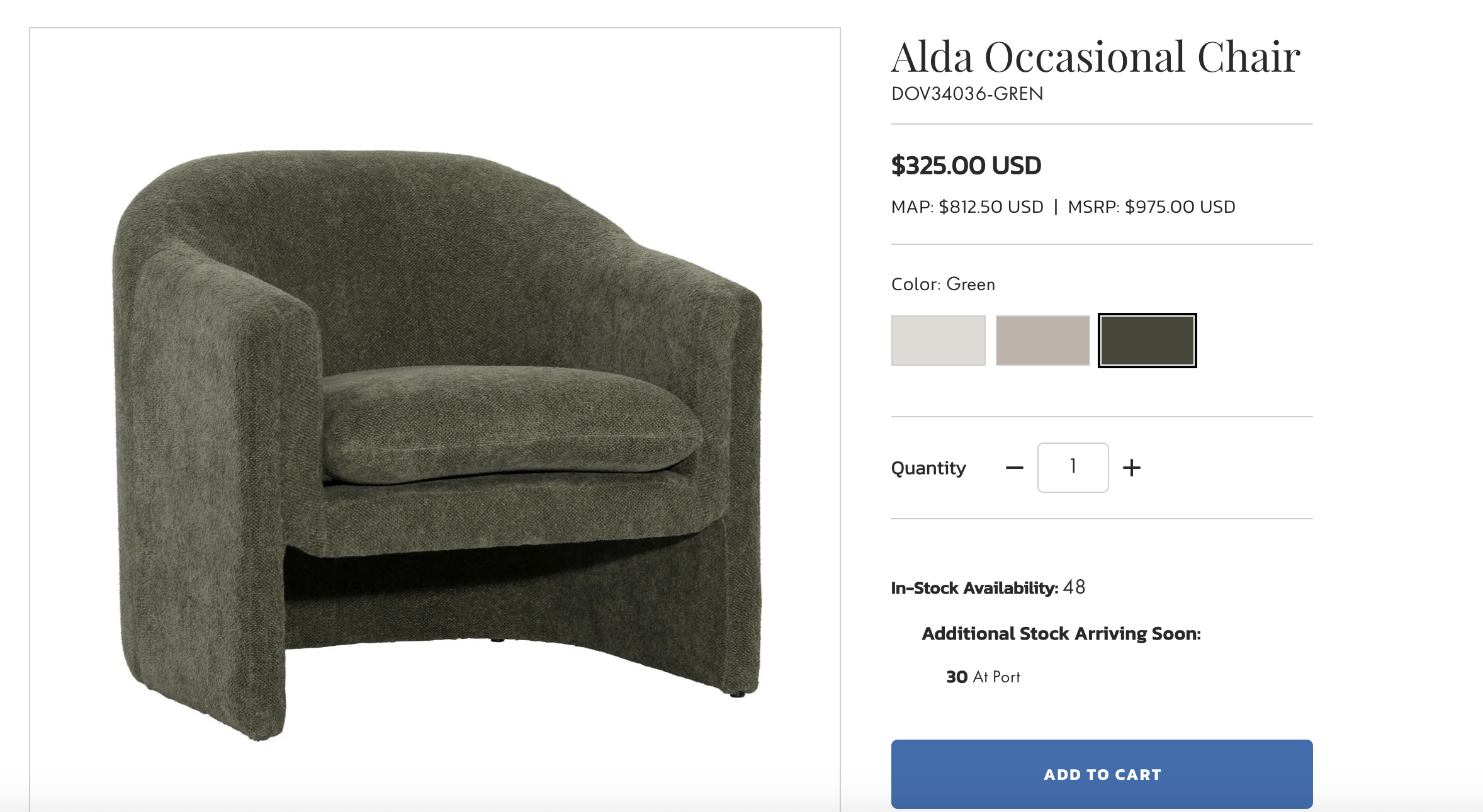Screen dimensions: 1483x812
Task: Increase quantity with the plus icon
Action: pos(1131,468)
